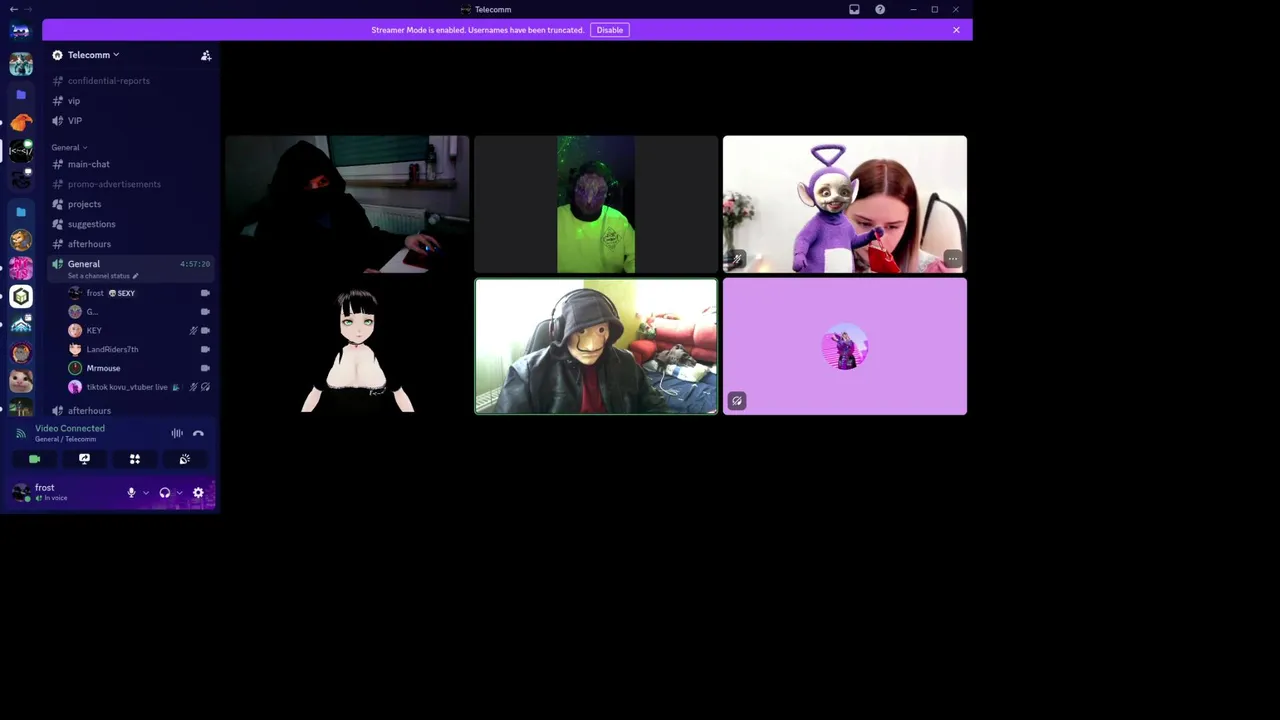Click the camera icon next to frost
This screenshot has width=1280, height=720.
(x=205, y=293)
